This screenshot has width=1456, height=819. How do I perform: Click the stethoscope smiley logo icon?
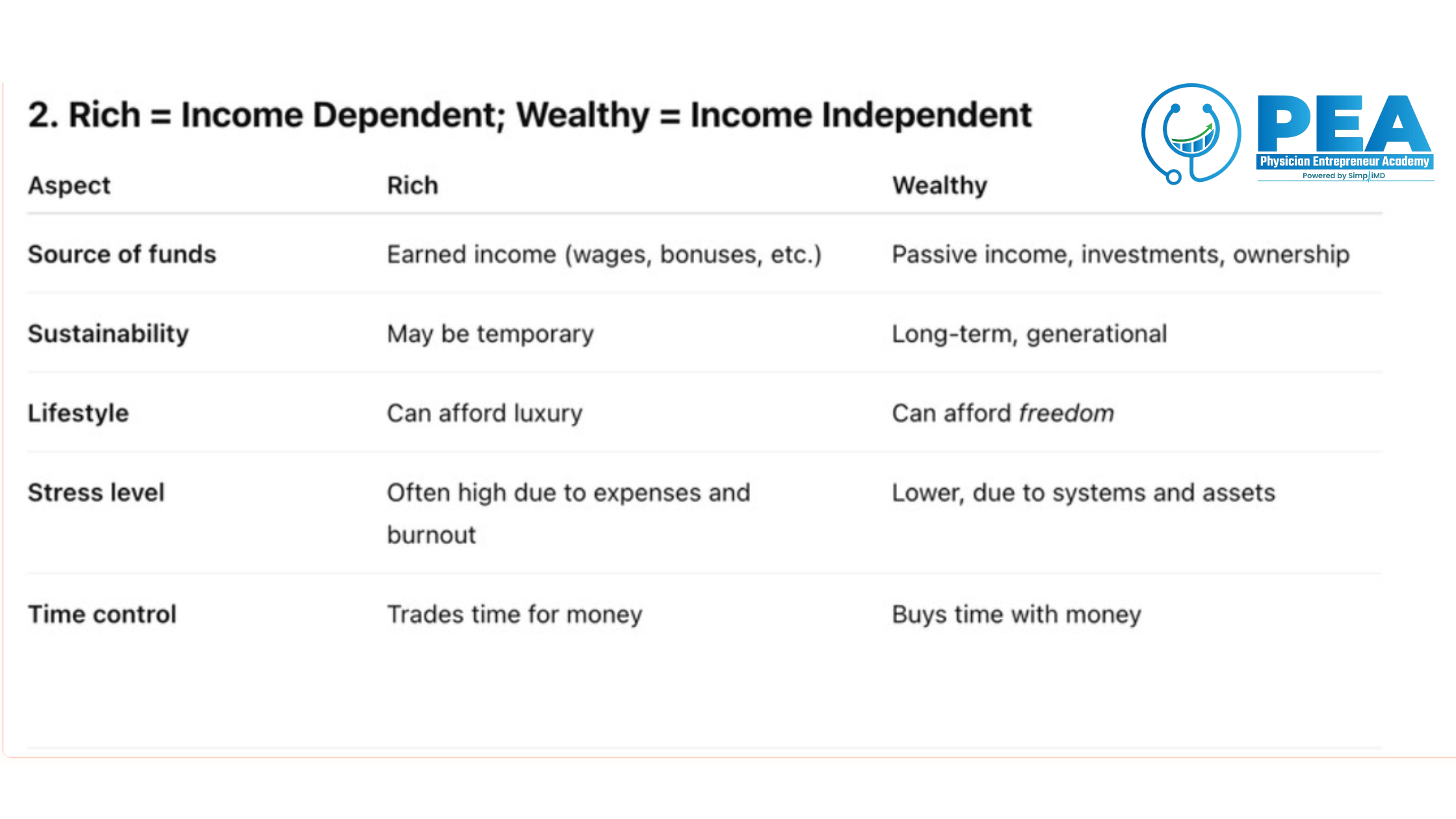point(1191,134)
